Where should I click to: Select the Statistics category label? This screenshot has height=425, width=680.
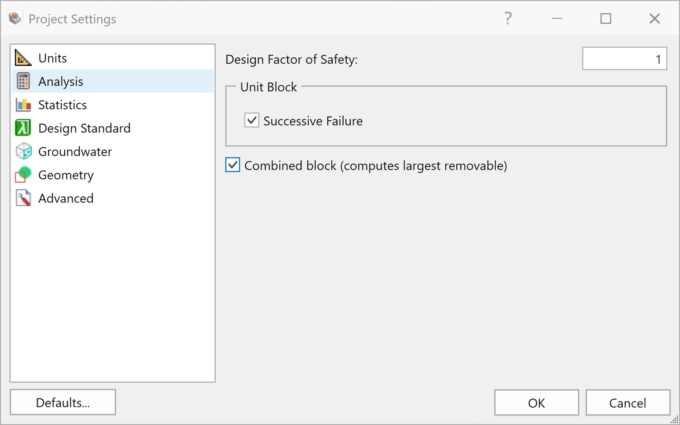(62, 105)
